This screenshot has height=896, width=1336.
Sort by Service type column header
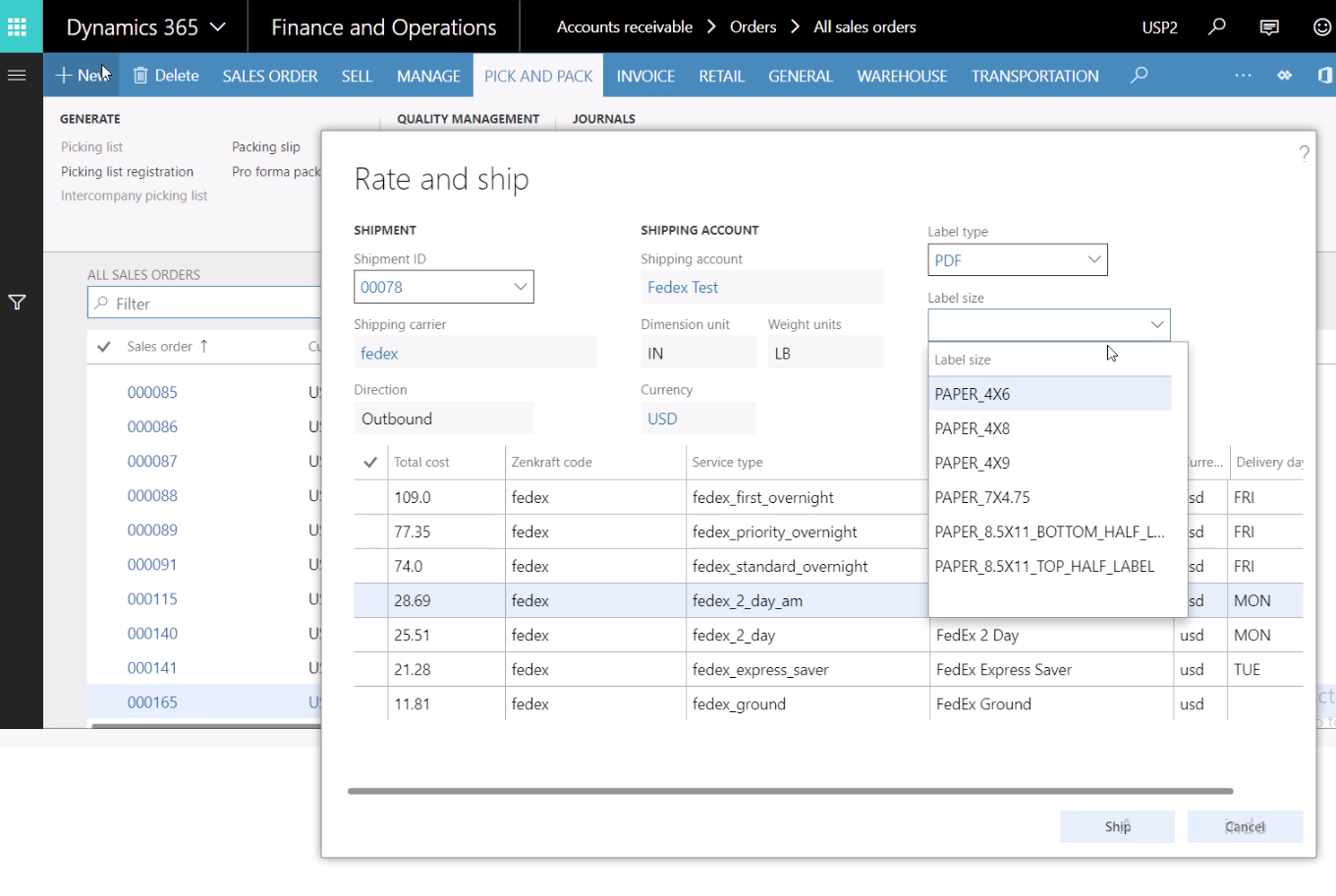point(727,462)
